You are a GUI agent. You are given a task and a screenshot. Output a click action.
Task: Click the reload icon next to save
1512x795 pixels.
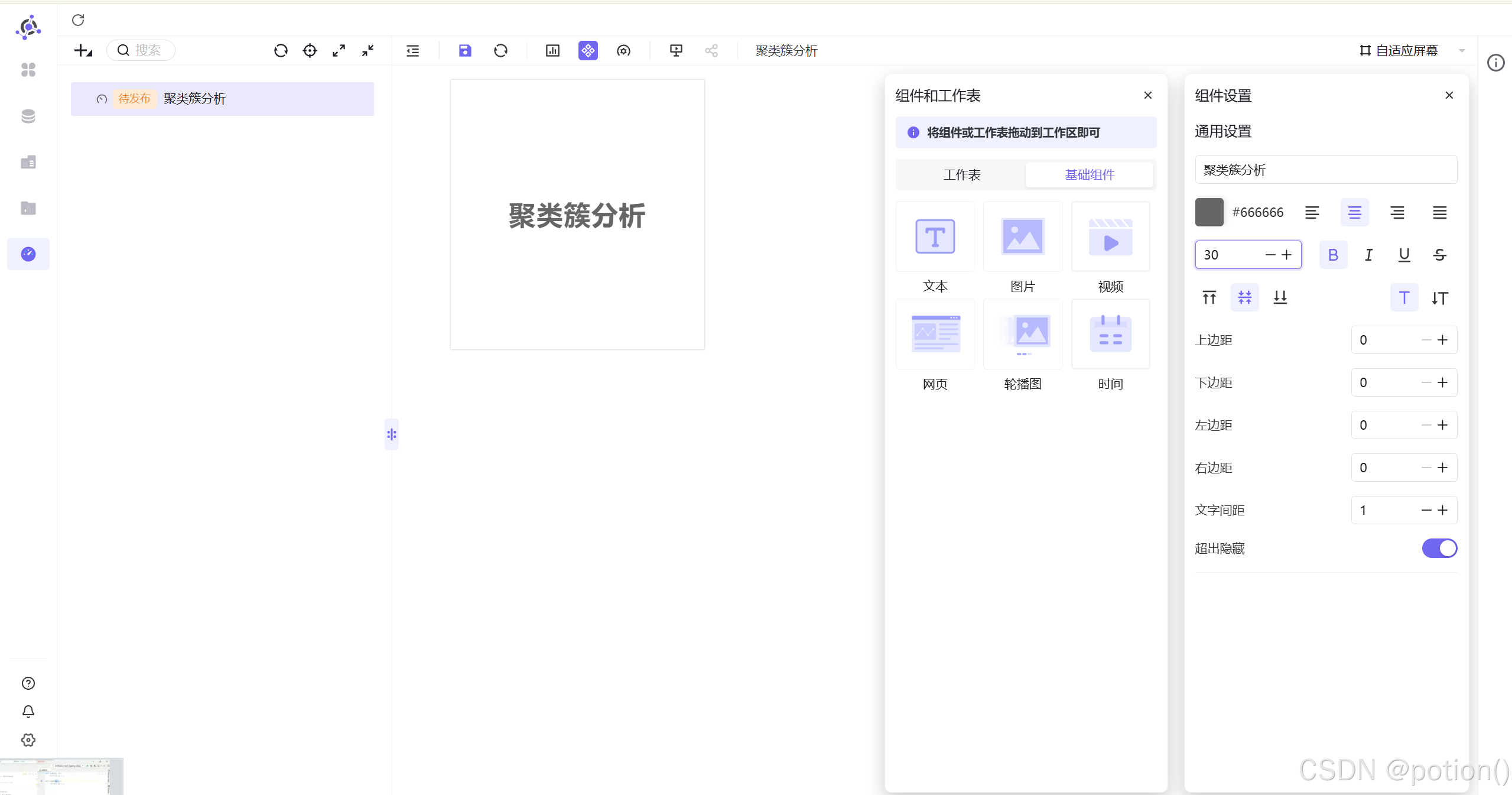(x=500, y=51)
